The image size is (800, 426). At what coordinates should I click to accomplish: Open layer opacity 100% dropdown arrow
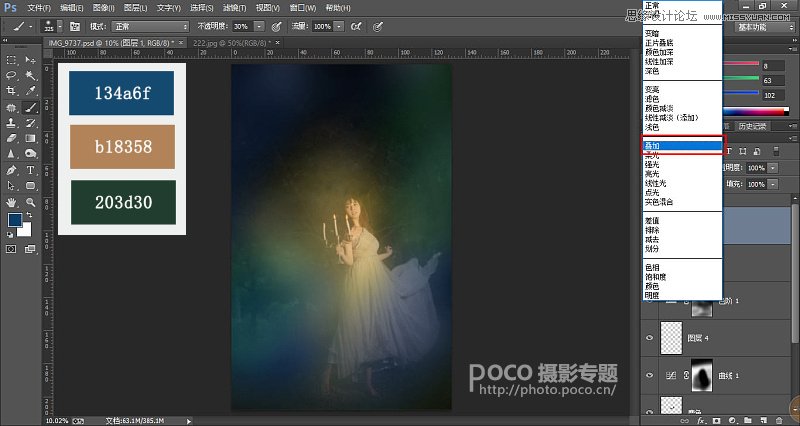point(773,168)
